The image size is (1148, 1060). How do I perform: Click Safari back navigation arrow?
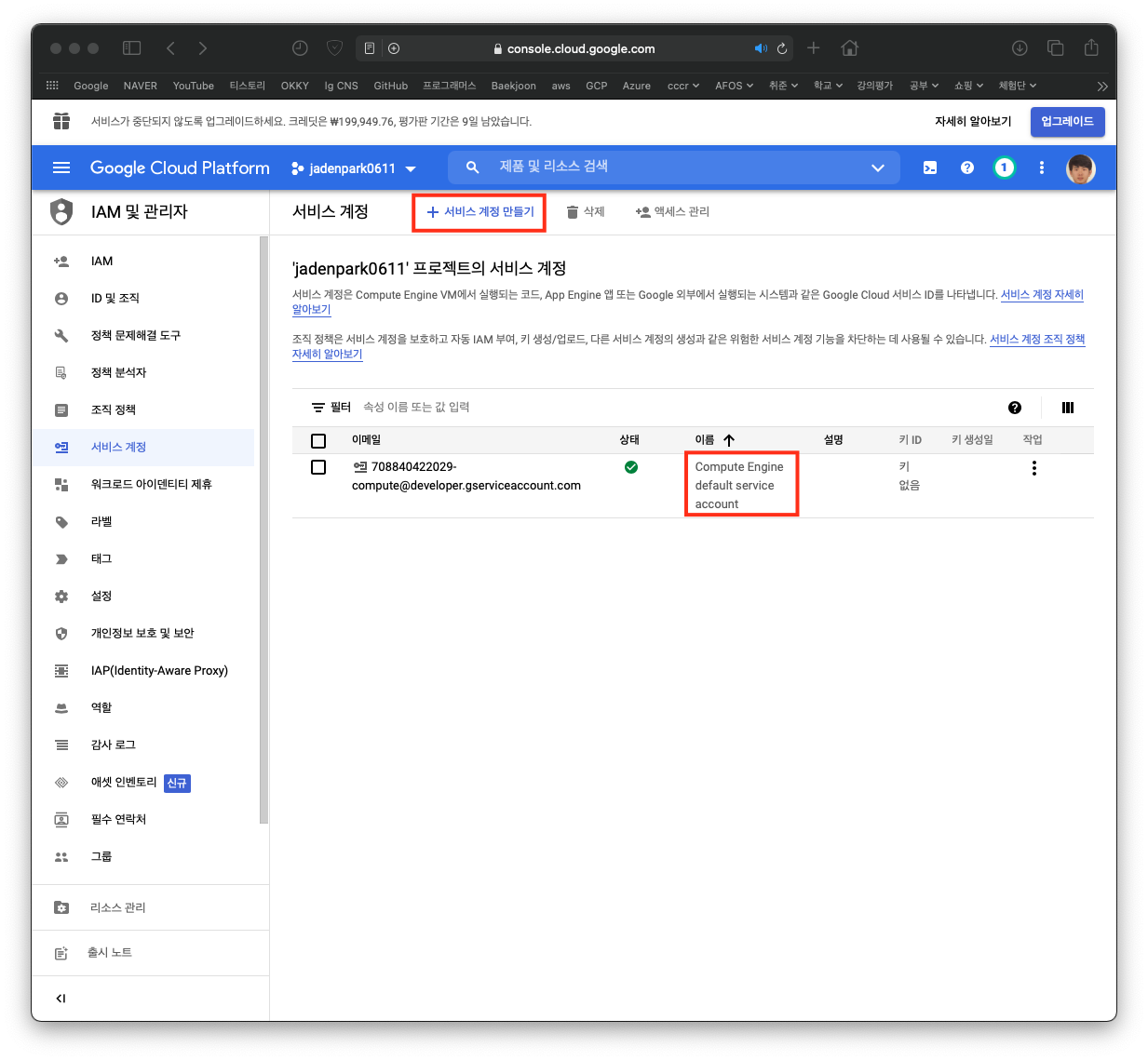click(170, 48)
